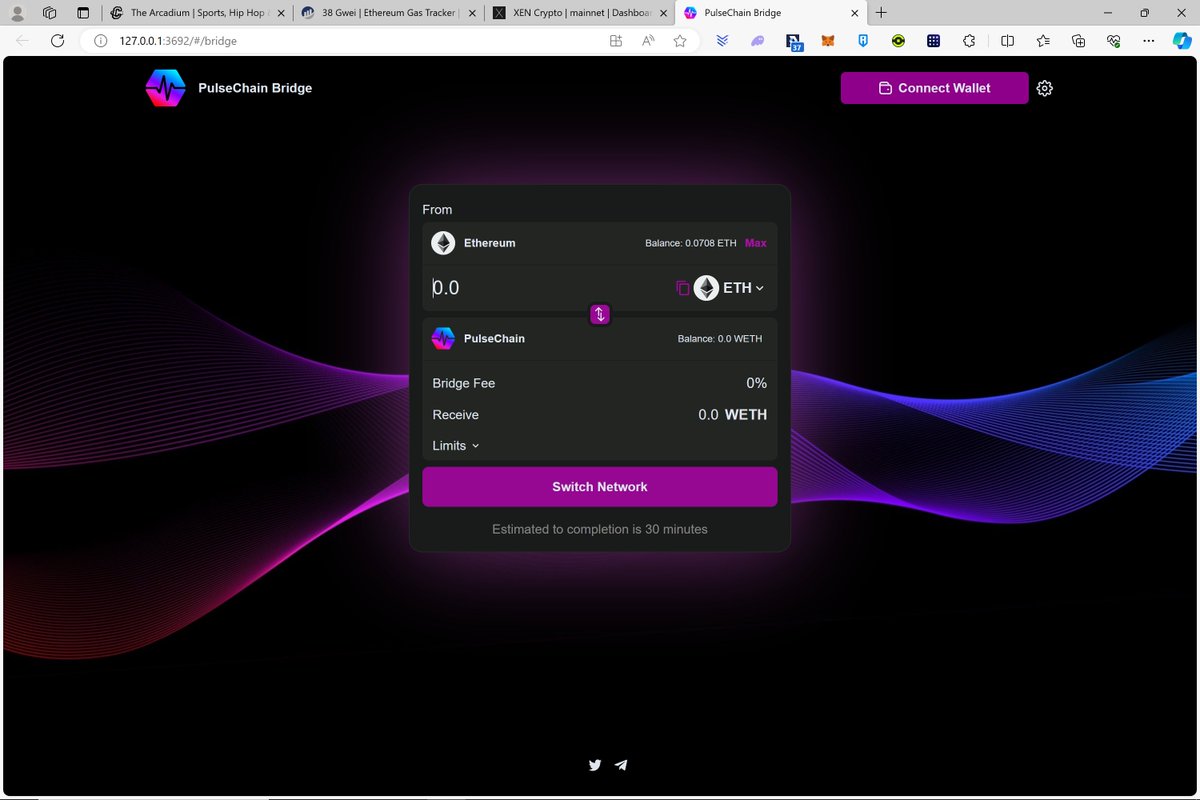Click the swap direction arrows icon
The width and height of the screenshot is (1200, 800).
tap(600, 314)
